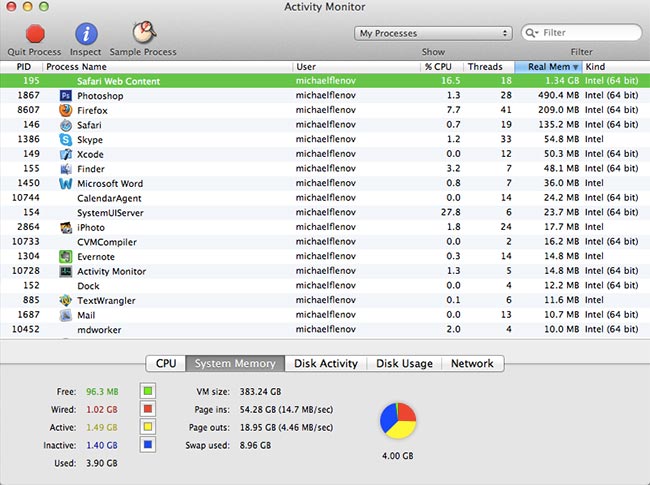Click Page ins 54.28 GB value
Image resolution: width=650 pixels, height=485 pixels.
coord(286,410)
